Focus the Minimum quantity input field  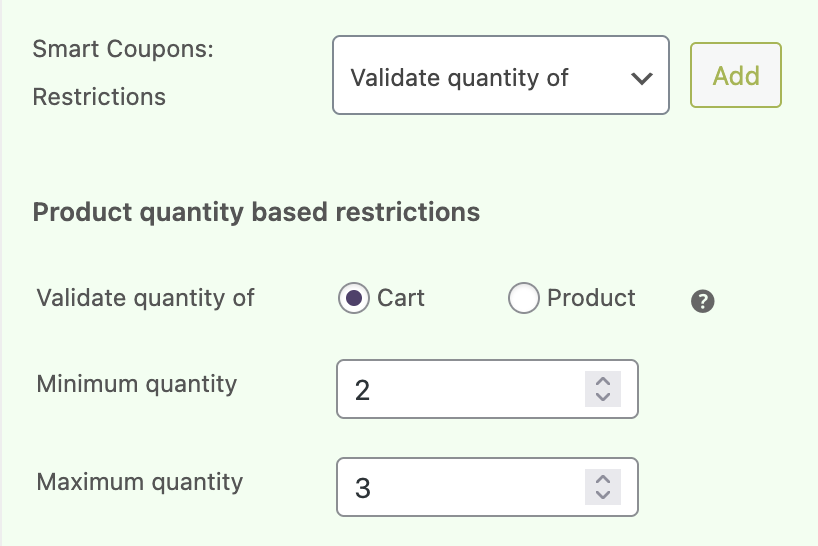pos(460,389)
